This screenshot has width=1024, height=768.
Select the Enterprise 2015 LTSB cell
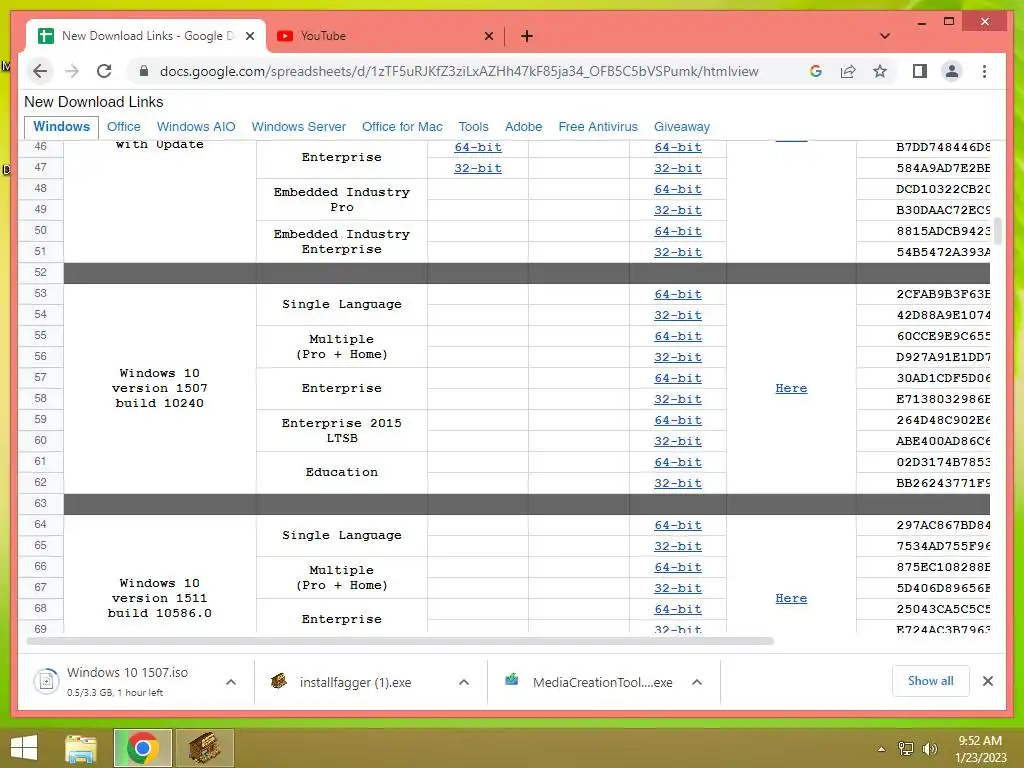click(342, 430)
